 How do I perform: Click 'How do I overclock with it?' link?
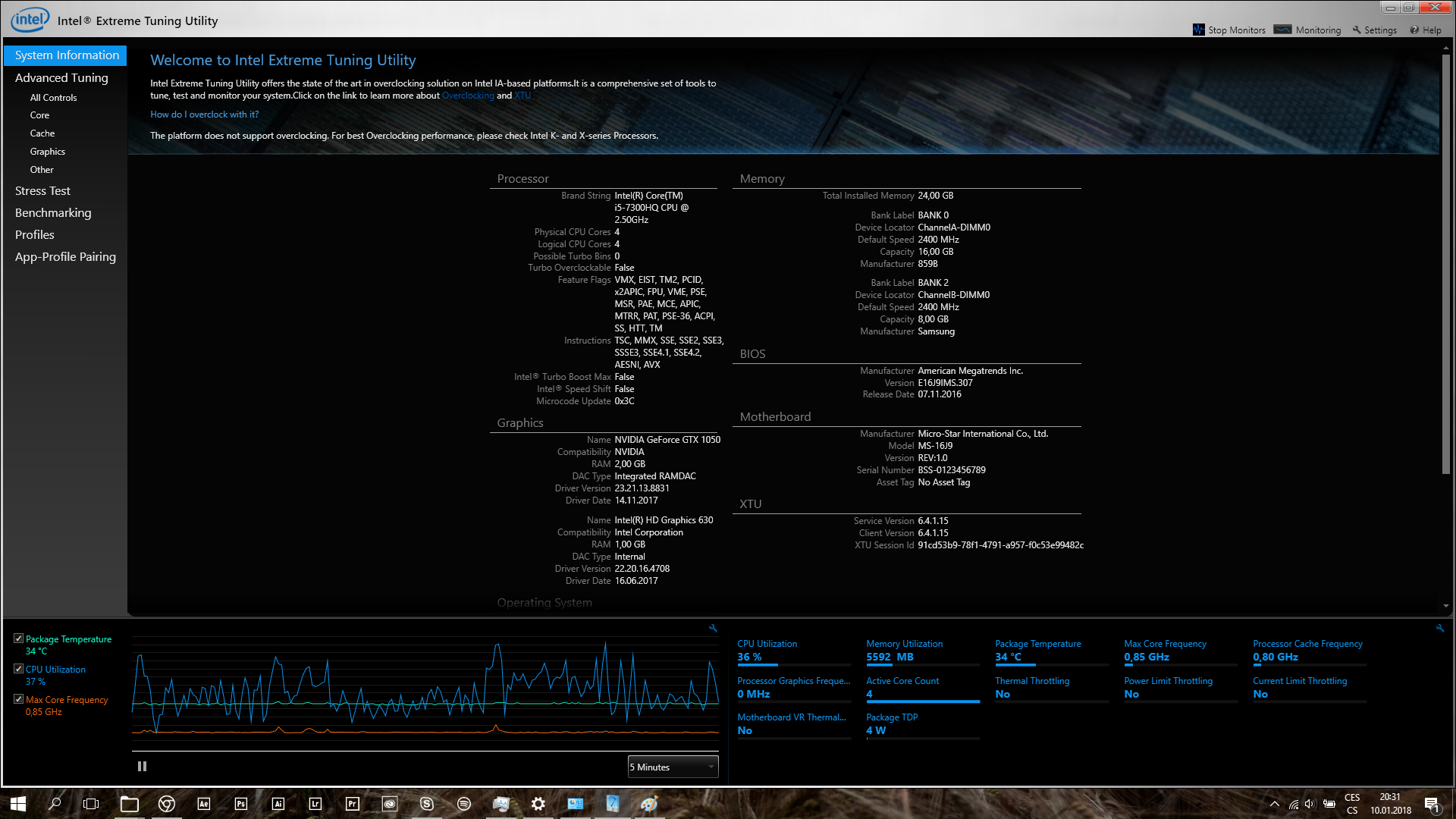205,115
